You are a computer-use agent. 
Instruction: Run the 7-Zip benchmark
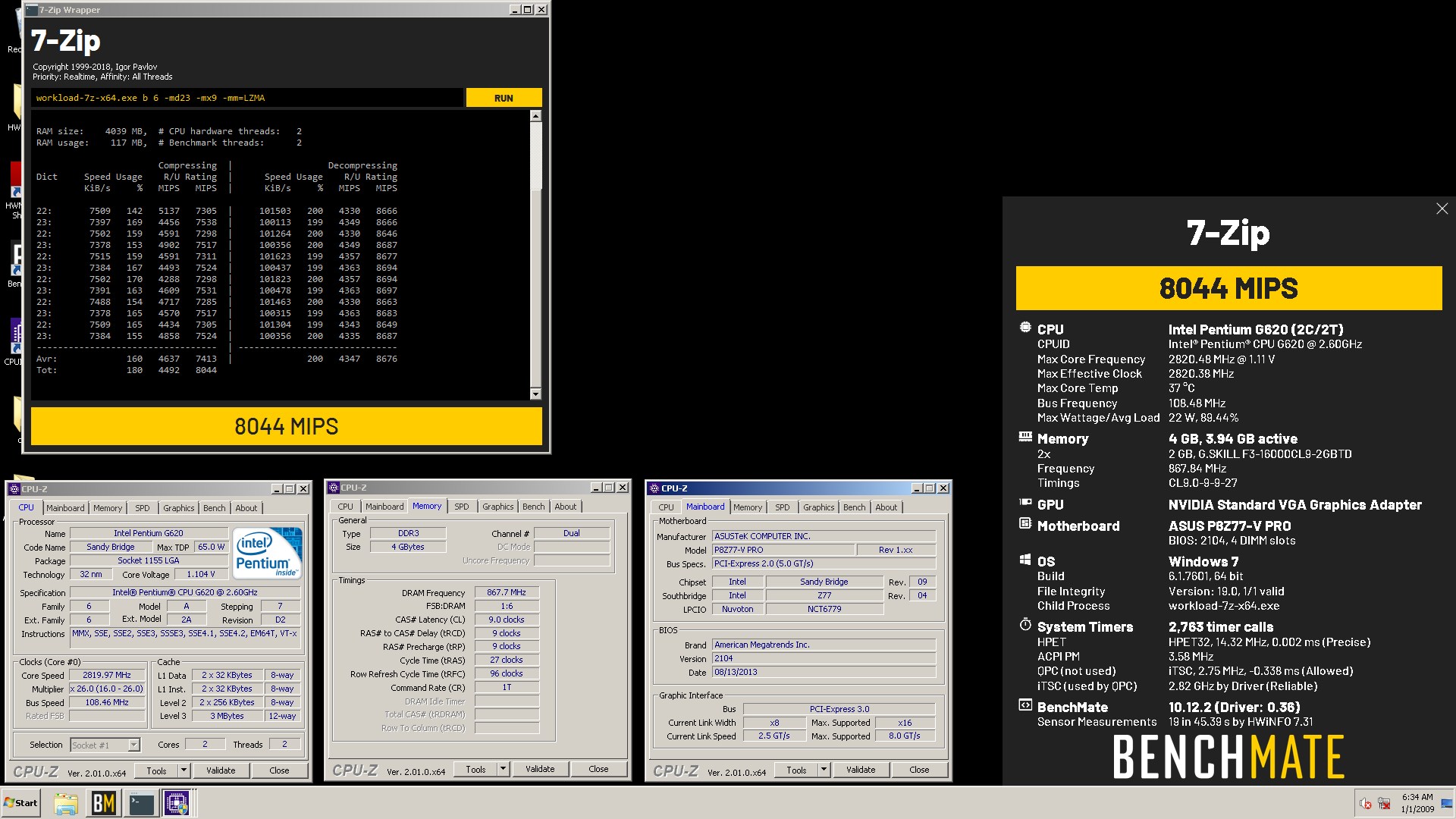pos(504,98)
